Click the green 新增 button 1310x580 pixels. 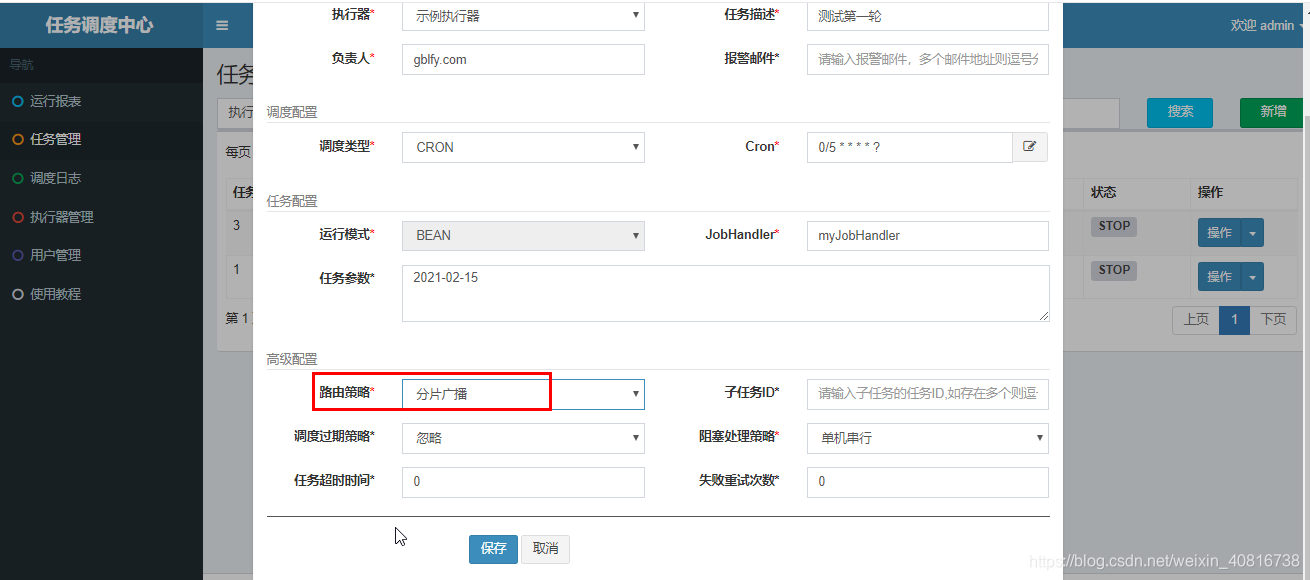coord(1273,112)
